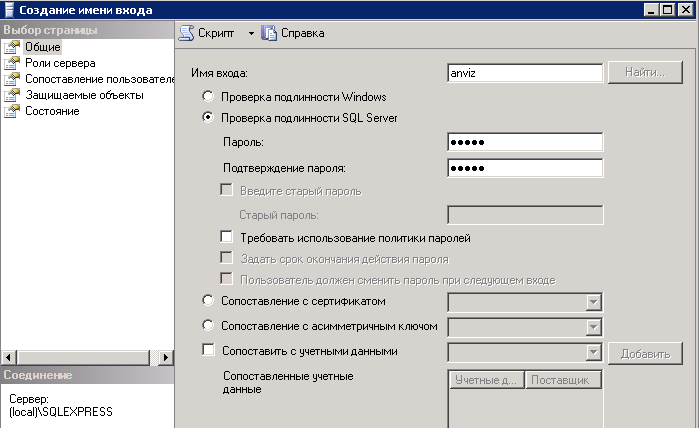Expand the asymmetric key combo box
The height and width of the screenshot is (428, 699).
pos(593,327)
